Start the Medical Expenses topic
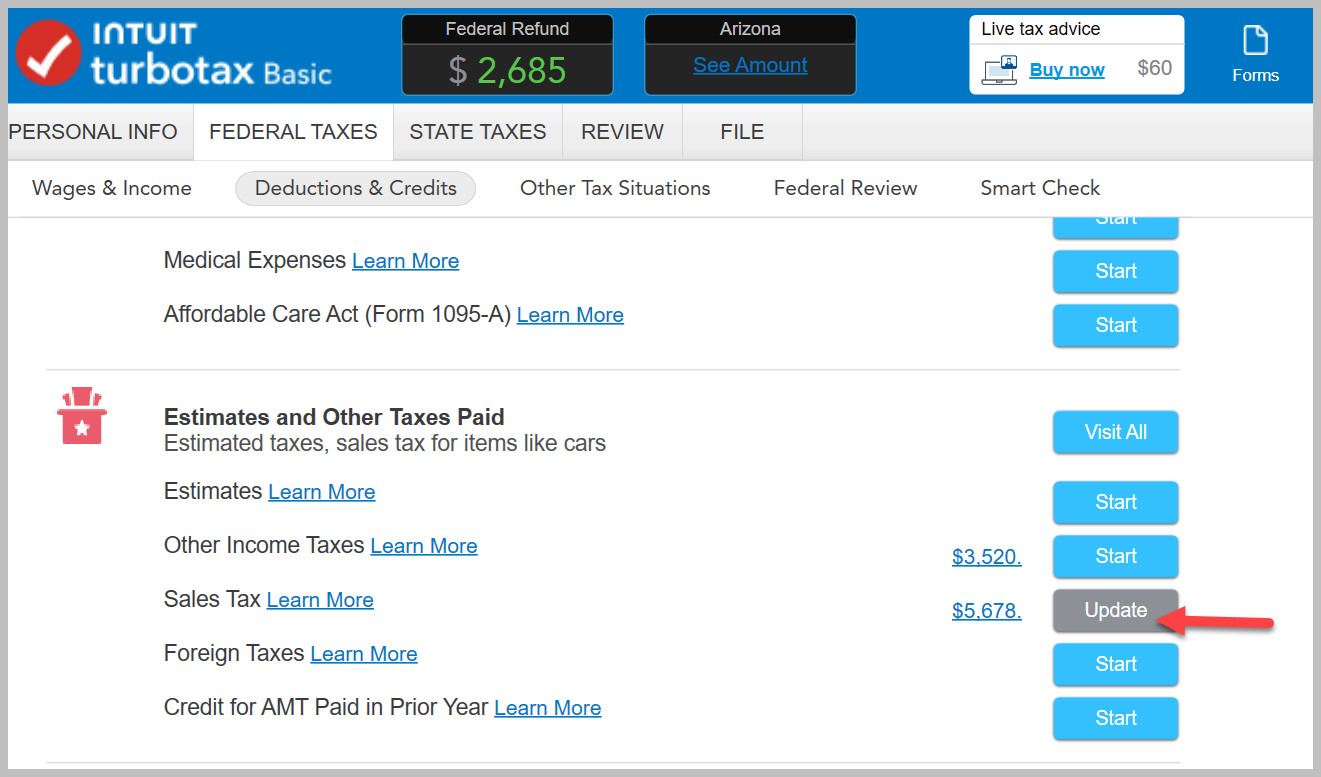 coord(1115,271)
